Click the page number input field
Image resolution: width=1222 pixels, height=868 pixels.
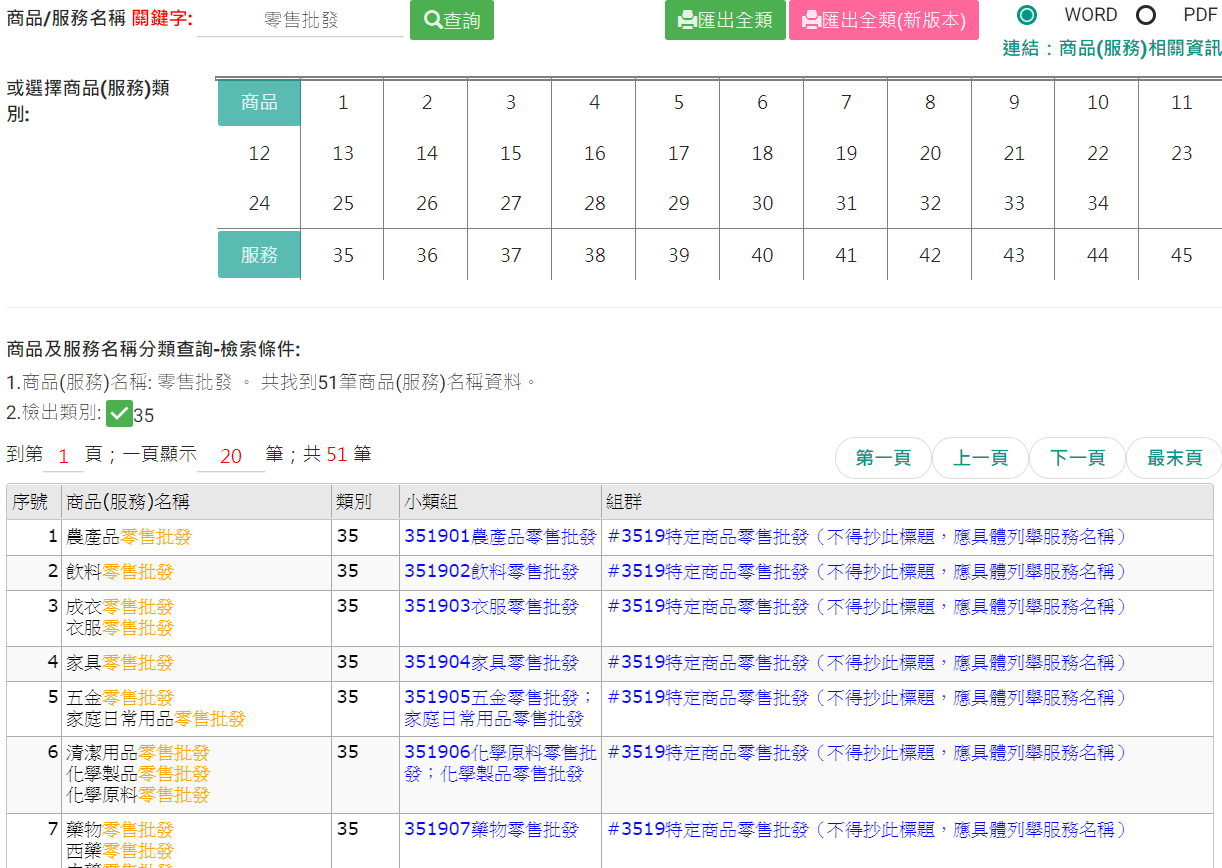[64, 456]
